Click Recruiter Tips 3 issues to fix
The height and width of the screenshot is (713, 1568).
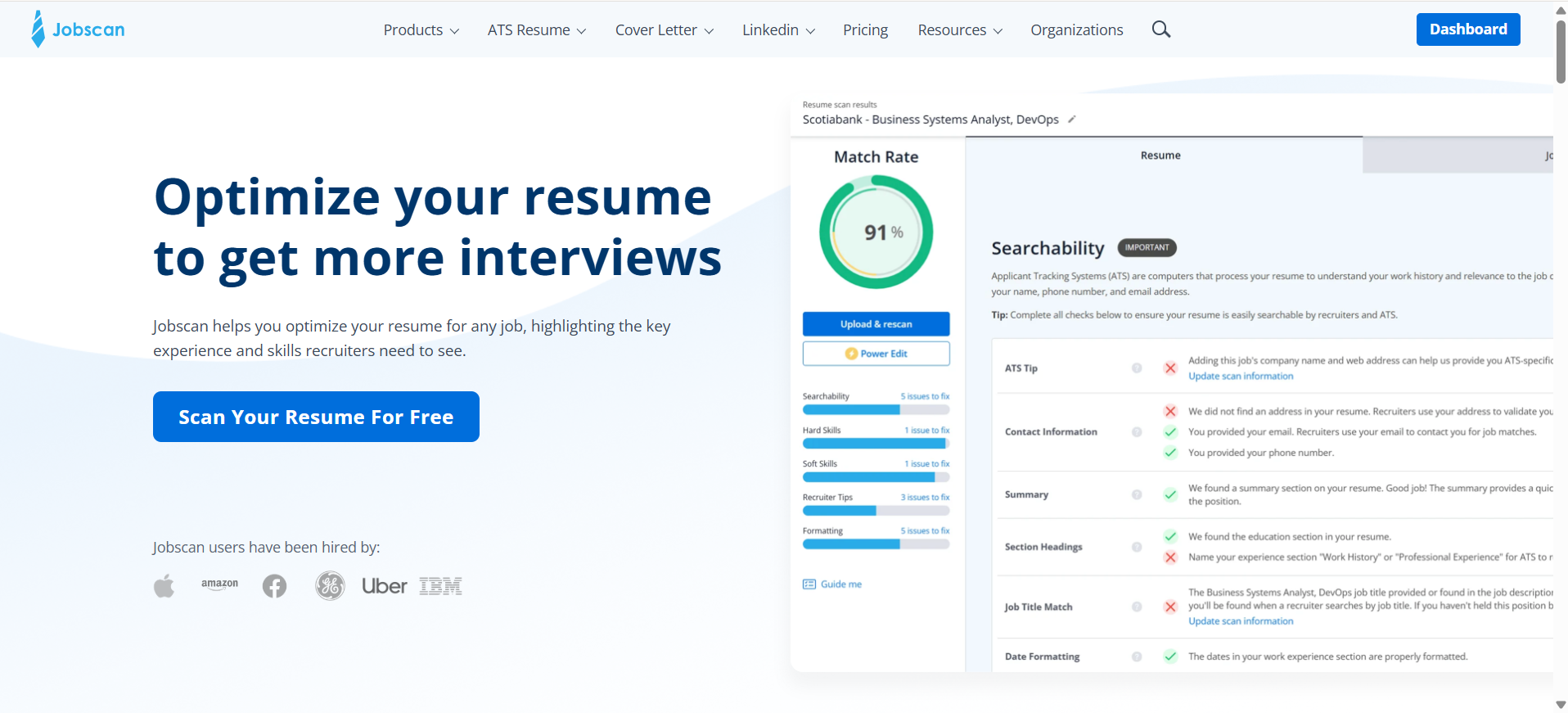[925, 497]
